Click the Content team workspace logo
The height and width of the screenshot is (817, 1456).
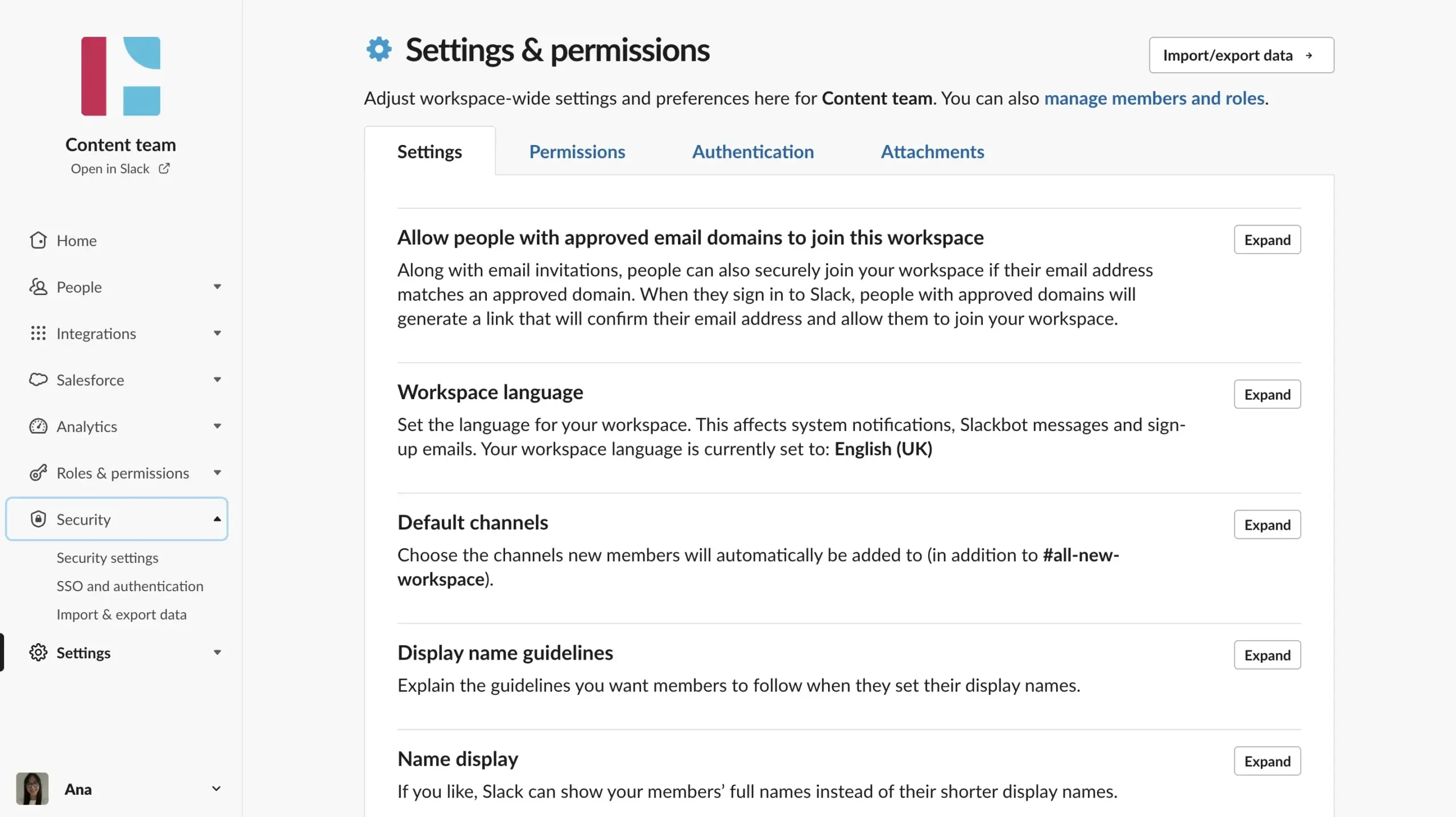pos(121,76)
